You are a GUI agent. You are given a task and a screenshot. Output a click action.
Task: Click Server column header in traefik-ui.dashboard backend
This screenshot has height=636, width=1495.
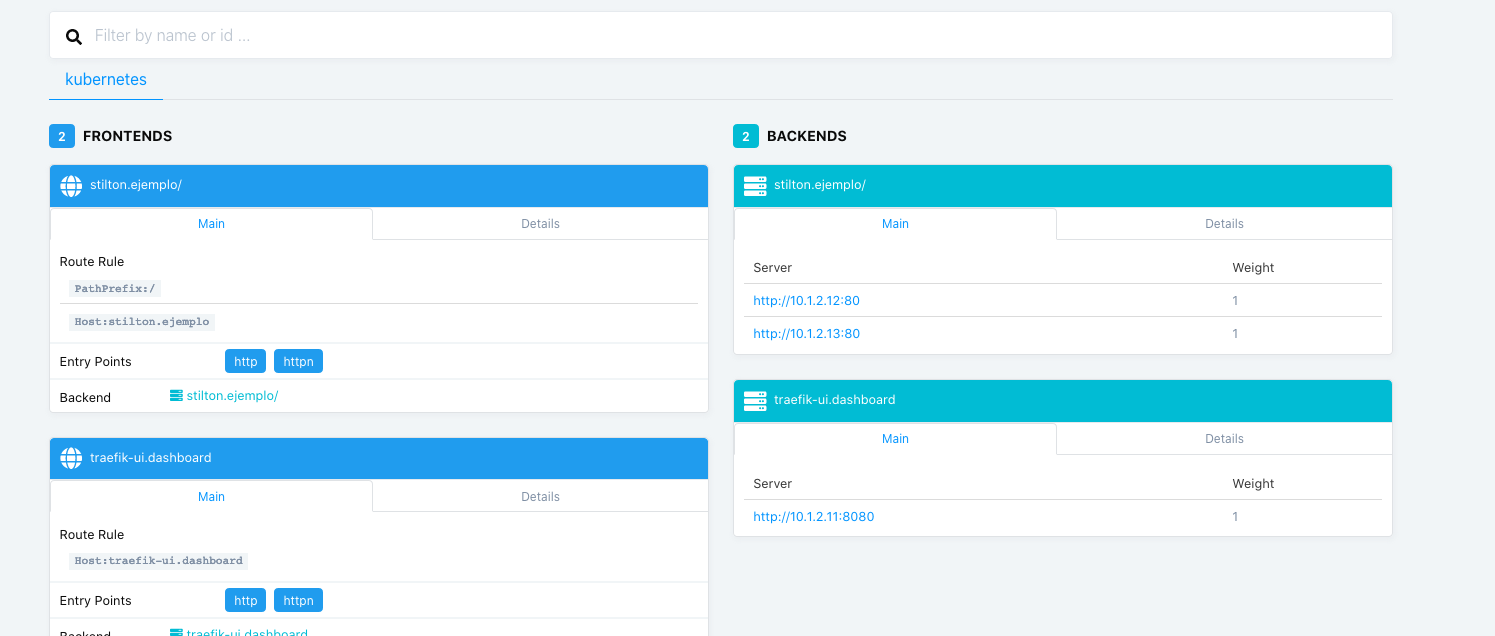(772, 484)
